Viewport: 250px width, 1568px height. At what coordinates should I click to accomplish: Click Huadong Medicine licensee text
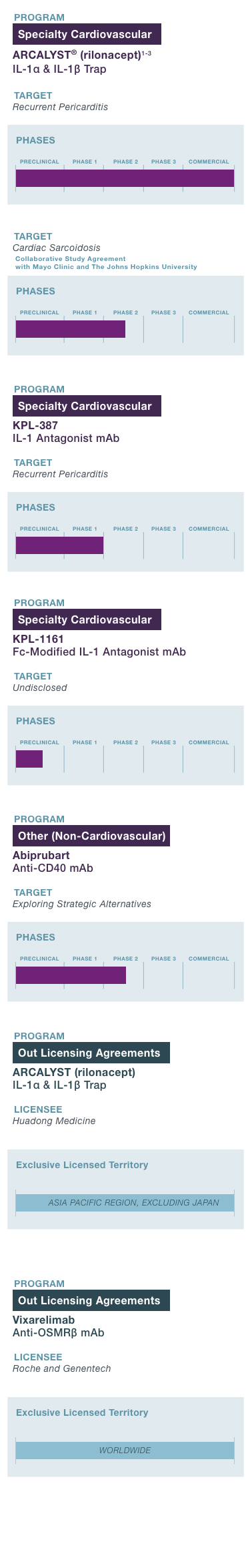pos(54,1121)
